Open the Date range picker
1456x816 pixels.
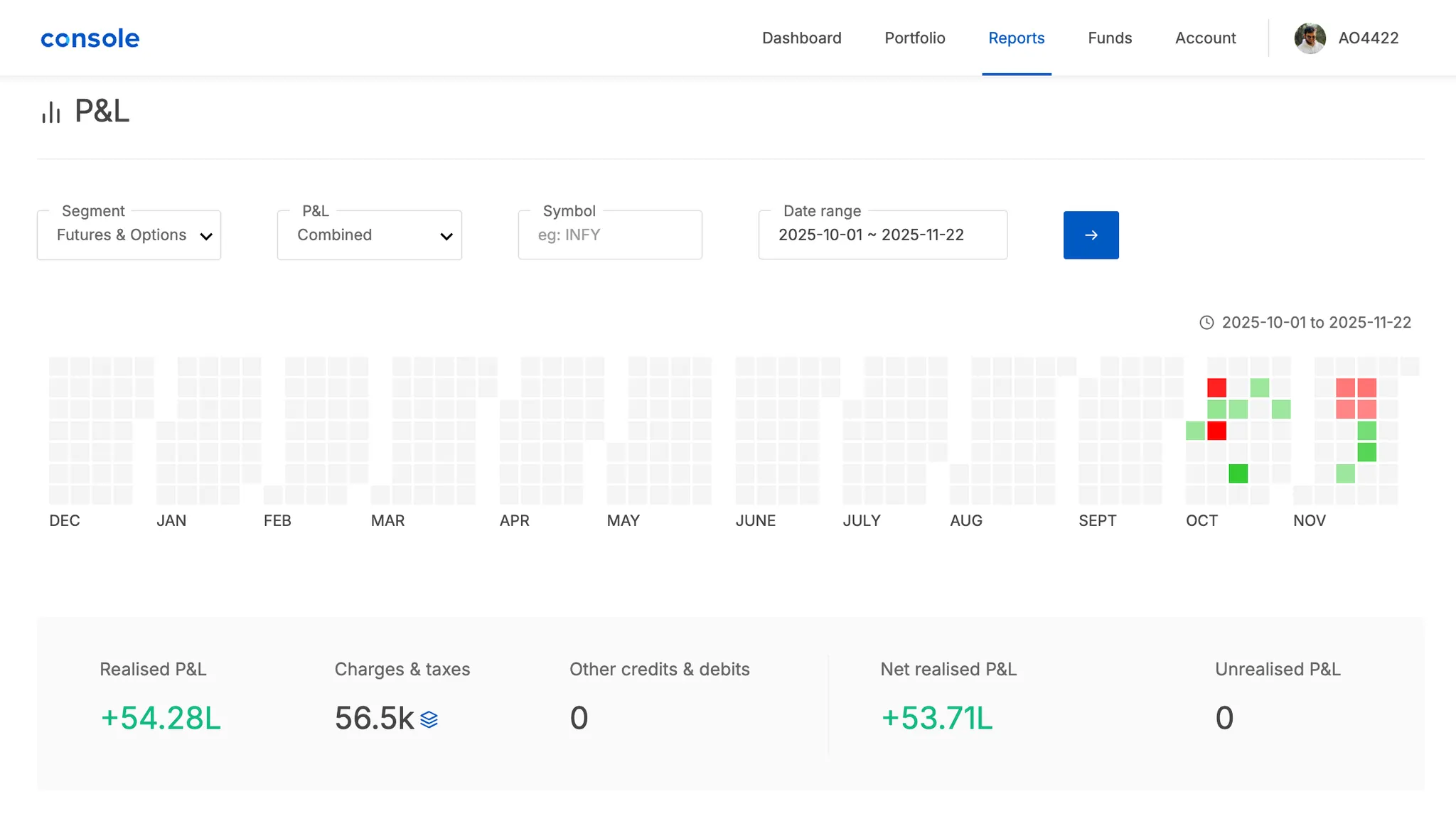pyautogui.click(x=882, y=235)
